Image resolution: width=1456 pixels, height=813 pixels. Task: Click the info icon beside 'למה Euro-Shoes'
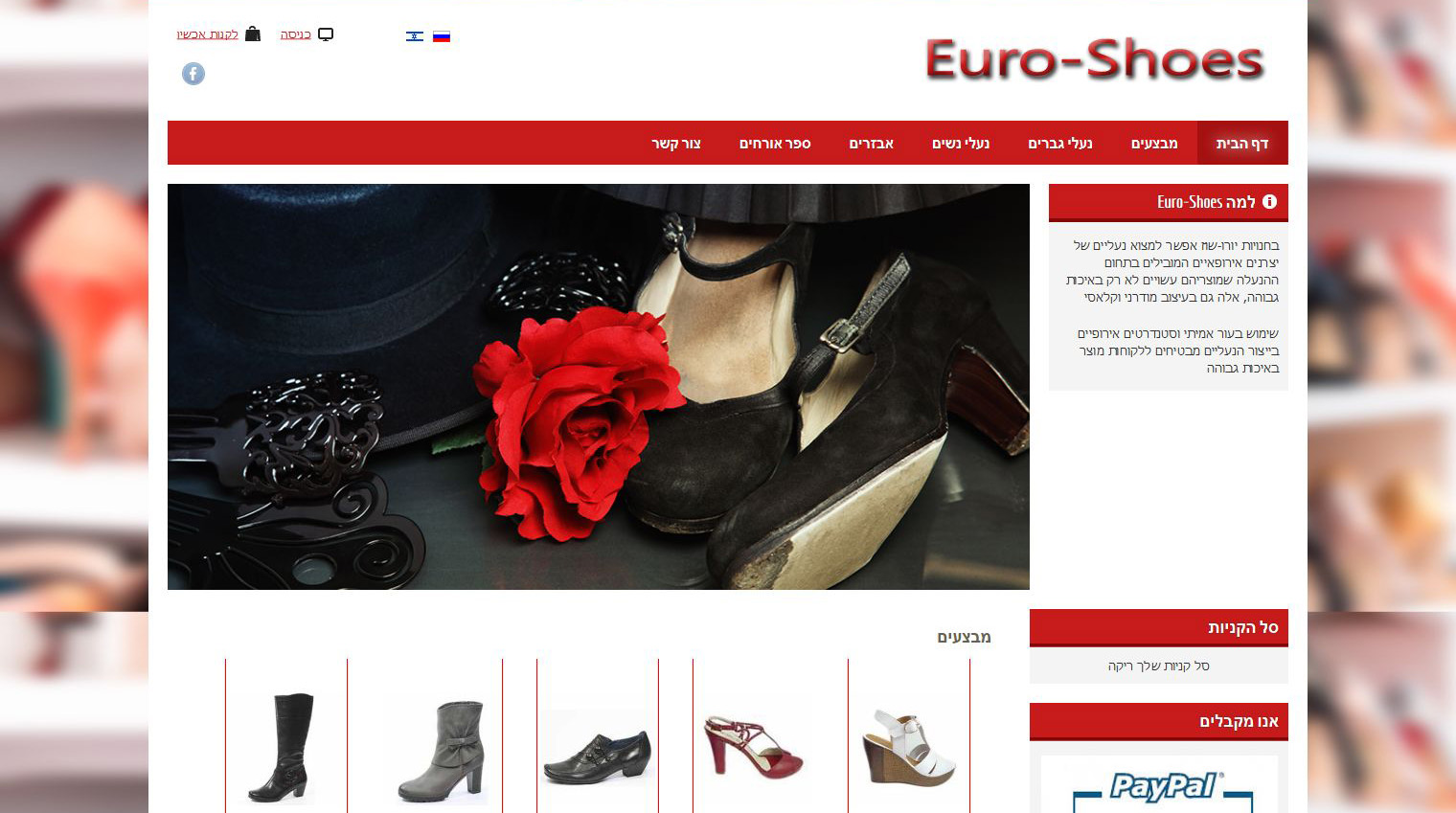point(1269,201)
